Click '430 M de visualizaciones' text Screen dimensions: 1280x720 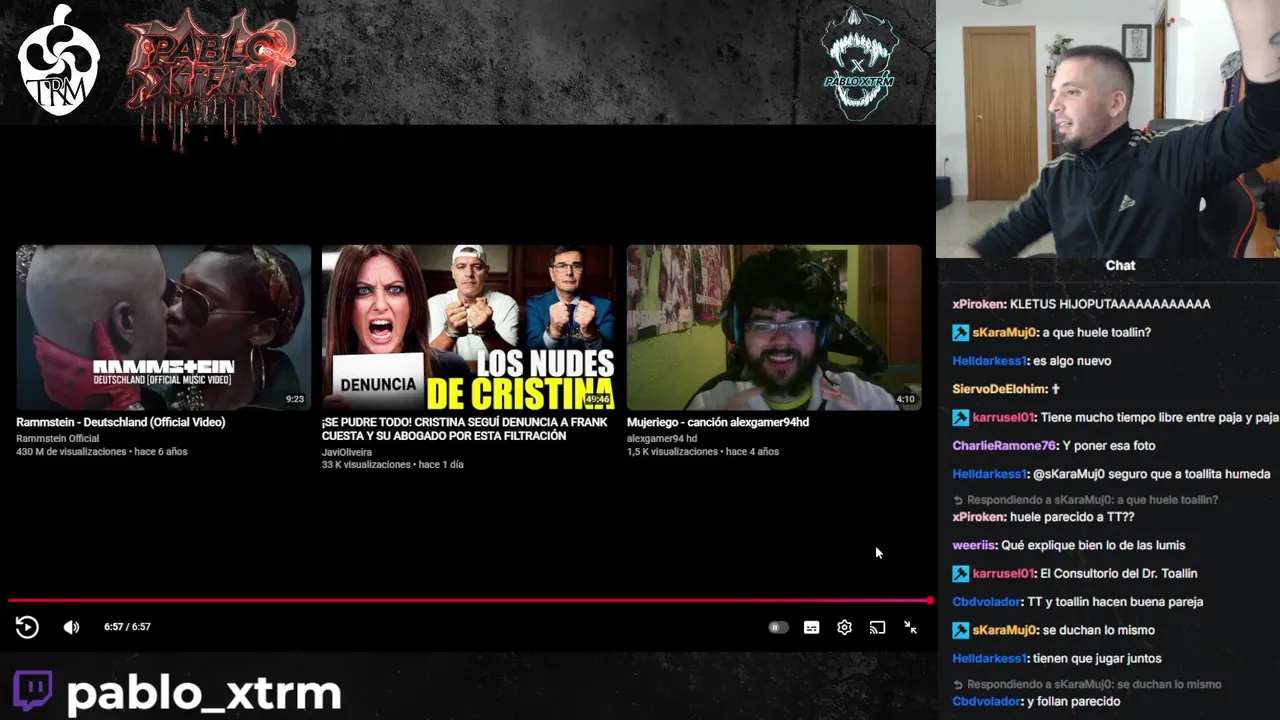(72, 452)
